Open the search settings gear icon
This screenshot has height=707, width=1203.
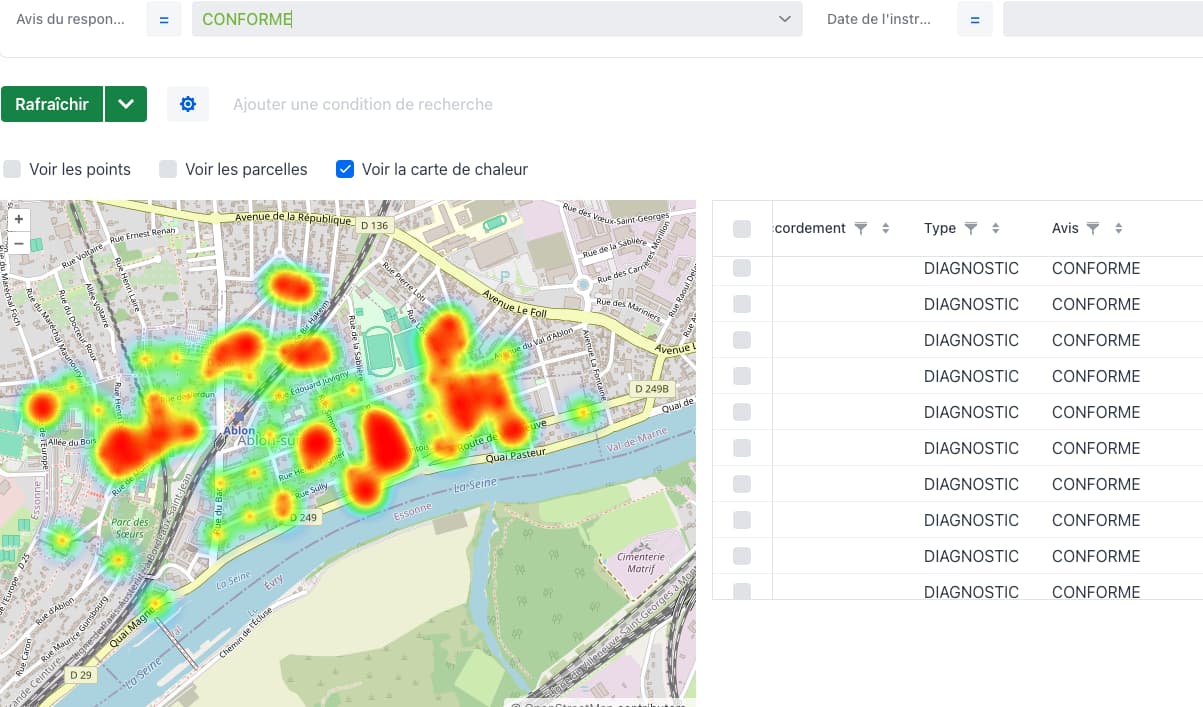pos(188,103)
